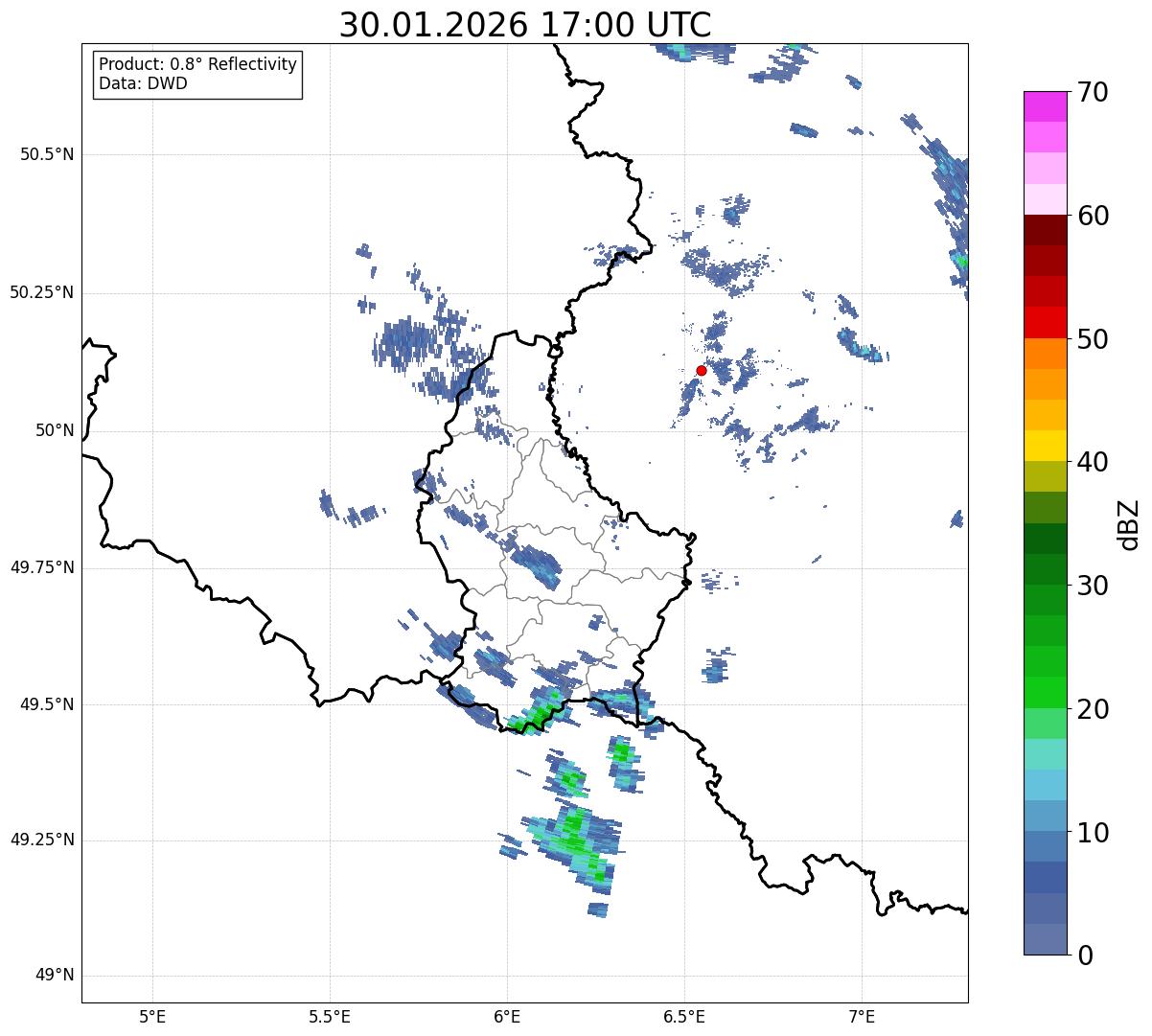The height and width of the screenshot is (1036, 1152).
Task: Select the "Product: 0.8° Reflectivity" label
Action: tap(198, 64)
